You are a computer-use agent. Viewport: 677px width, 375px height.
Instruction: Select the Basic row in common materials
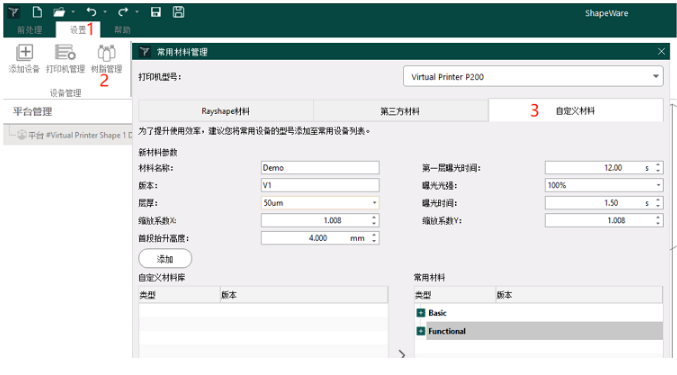(x=544, y=313)
